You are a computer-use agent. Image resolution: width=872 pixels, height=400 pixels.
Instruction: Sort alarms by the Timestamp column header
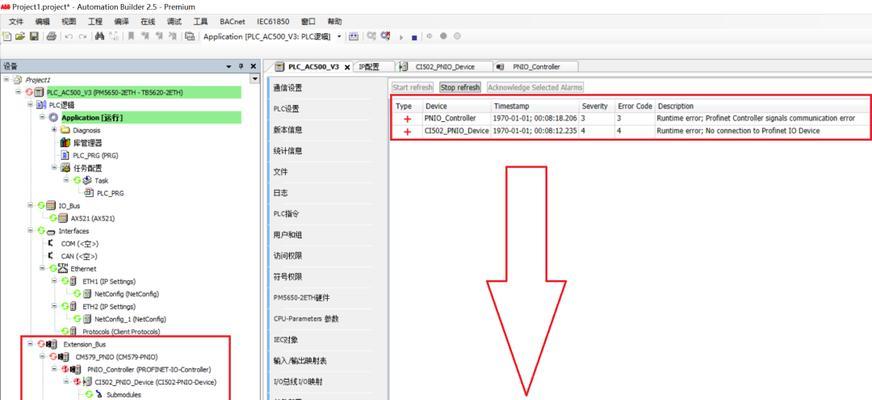point(534,106)
